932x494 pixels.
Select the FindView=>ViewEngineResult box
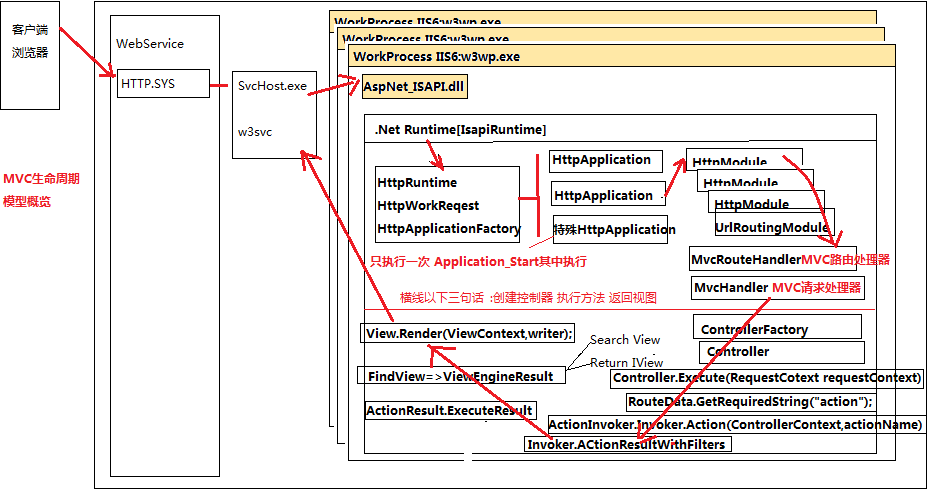click(x=461, y=376)
